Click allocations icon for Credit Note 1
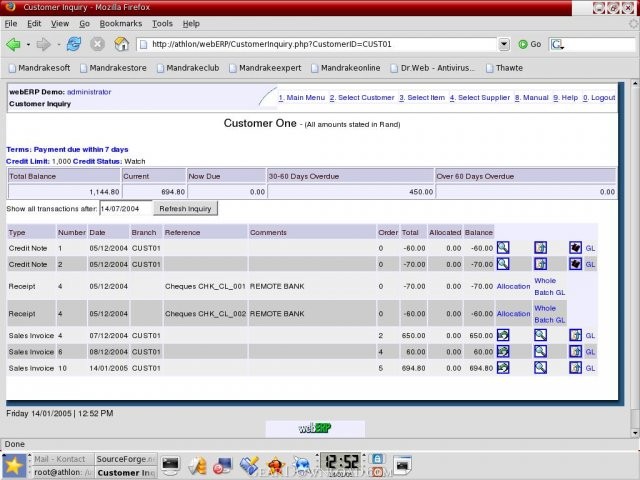 tap(576, 248)
